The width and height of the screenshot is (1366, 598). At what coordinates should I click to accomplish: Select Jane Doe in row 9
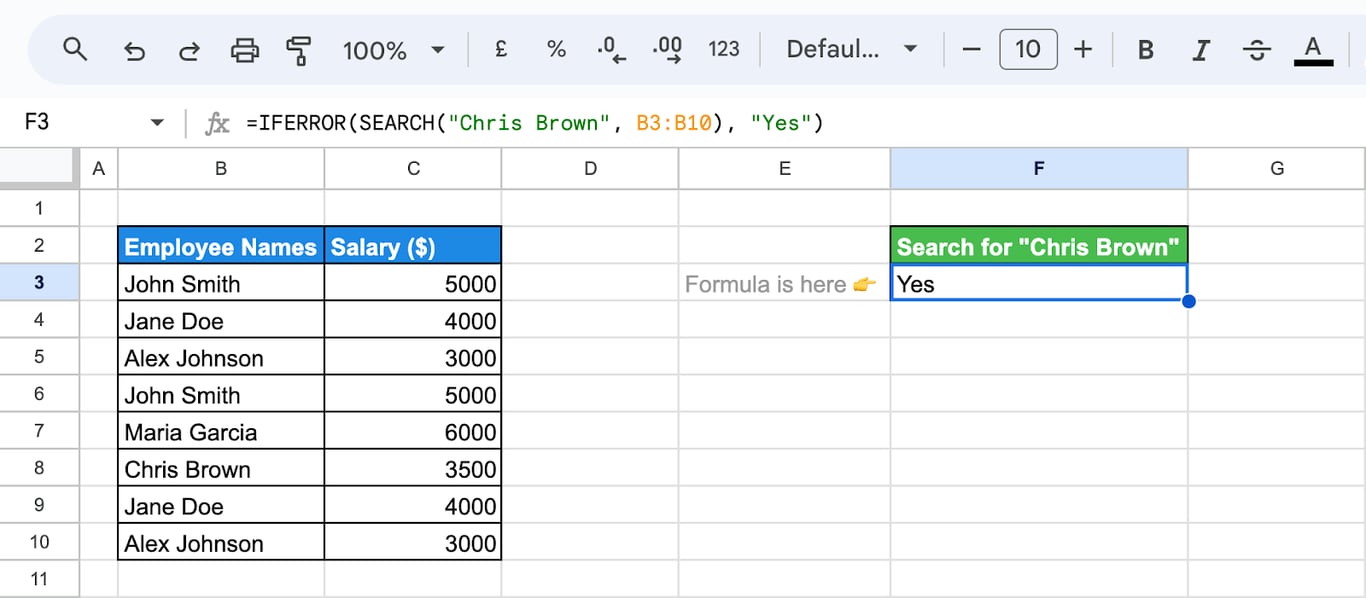tap(221, 506)
